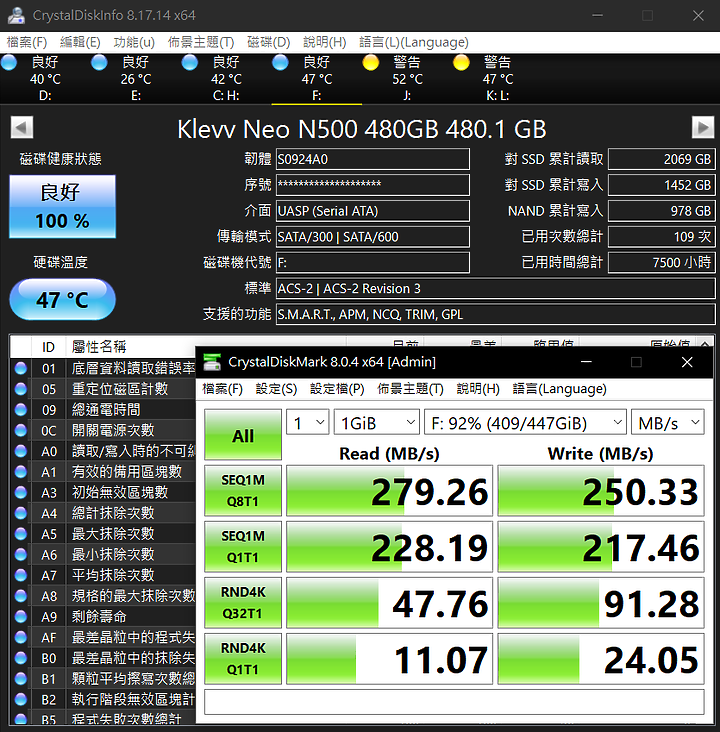Click status orb of attribute B0 row
The width and height of the screenshot is (720, 732).
(21, 658)
